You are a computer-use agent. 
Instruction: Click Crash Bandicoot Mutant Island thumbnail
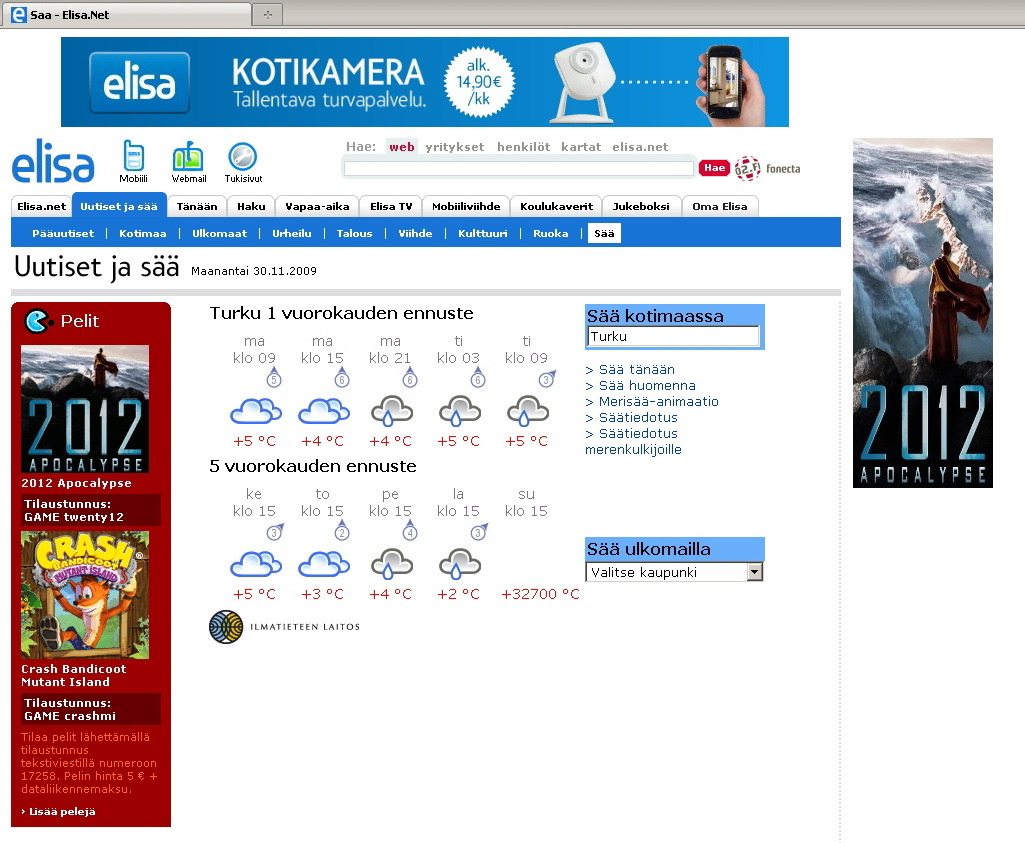(x=85, y=595)
